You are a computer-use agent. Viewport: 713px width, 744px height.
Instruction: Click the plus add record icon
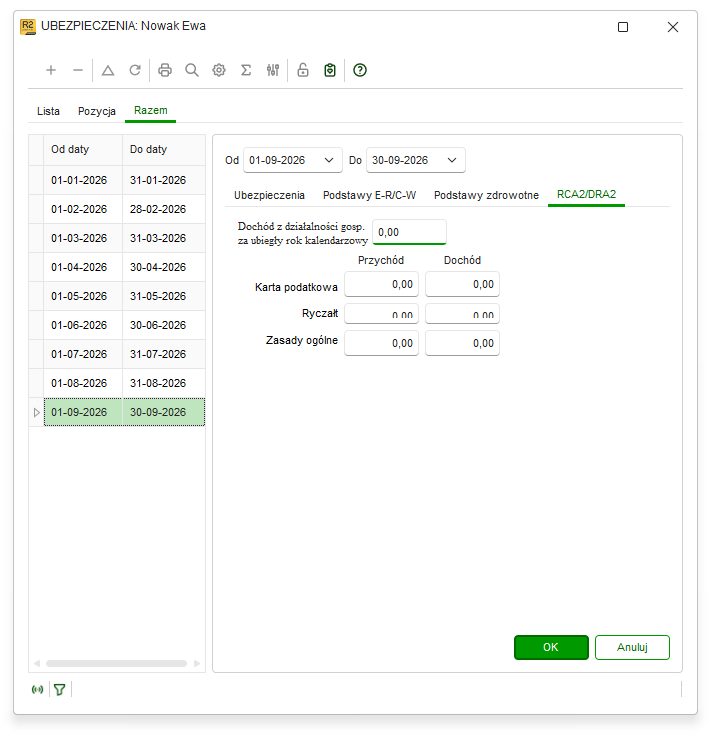pos(51,70)
